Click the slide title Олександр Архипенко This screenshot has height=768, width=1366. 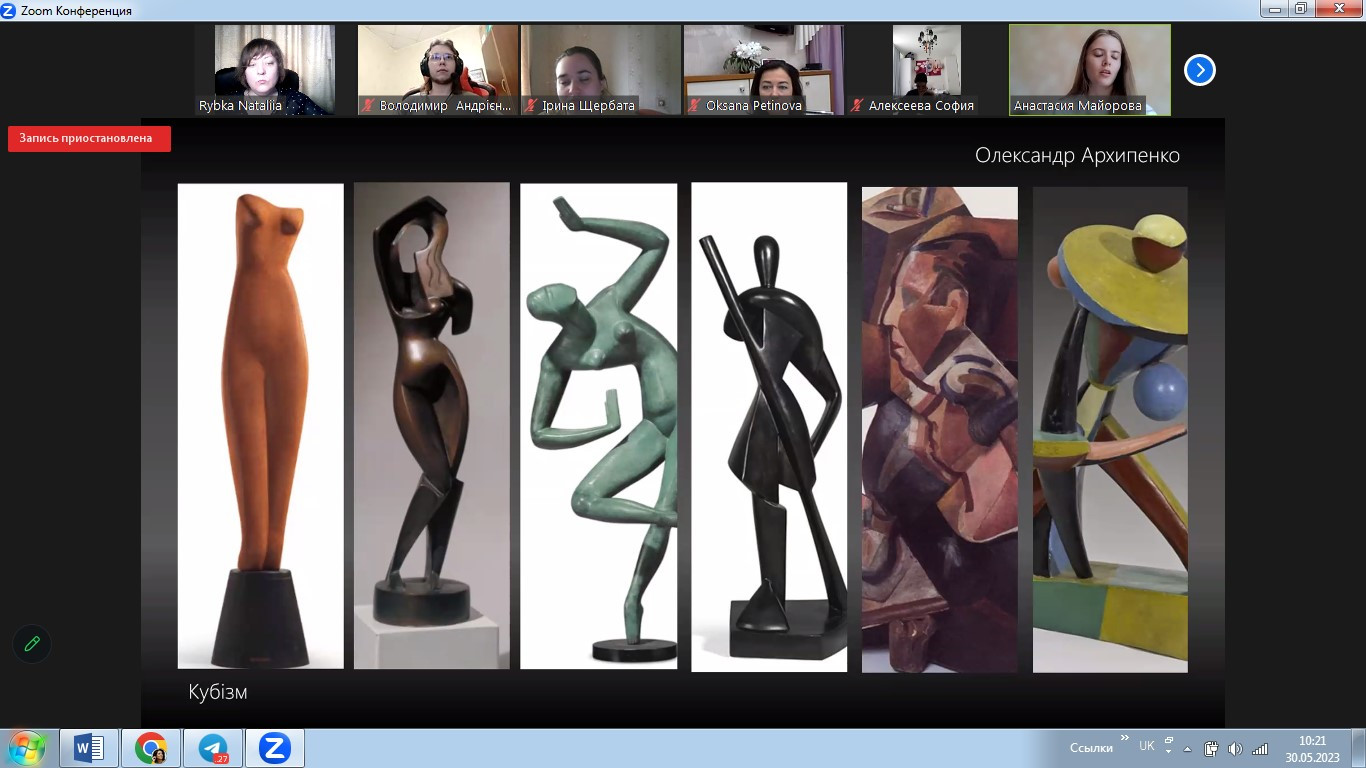1078,156
